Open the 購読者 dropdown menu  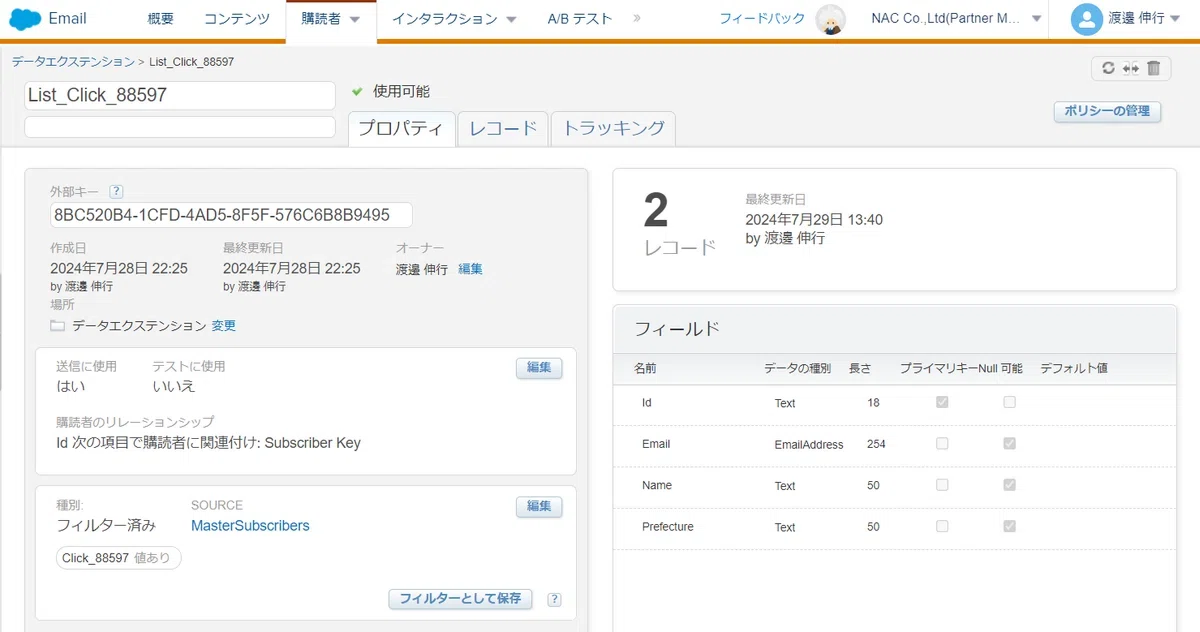331,20
